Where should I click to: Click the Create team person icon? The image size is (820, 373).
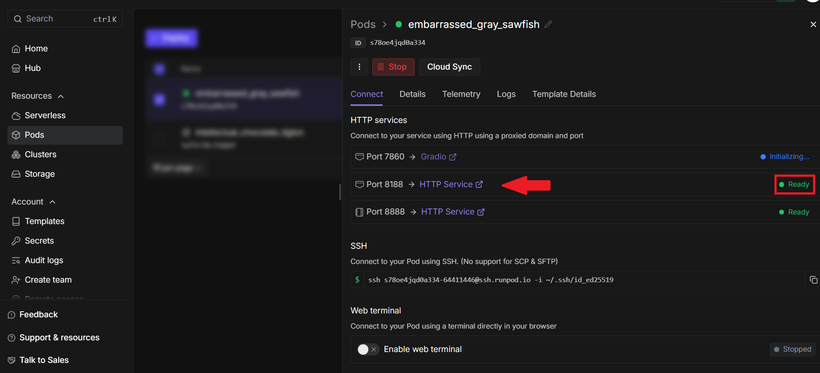pos(16,280)
